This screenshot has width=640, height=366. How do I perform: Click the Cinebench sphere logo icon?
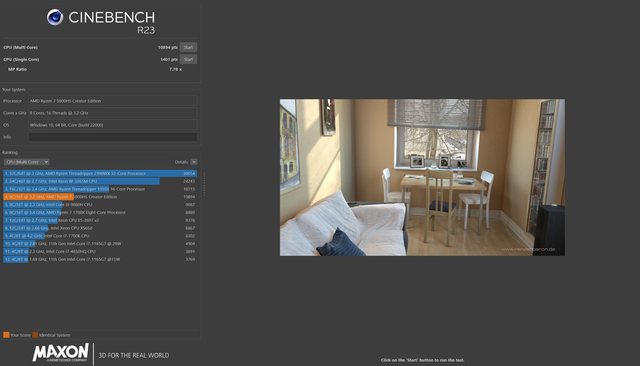point(55,17)
